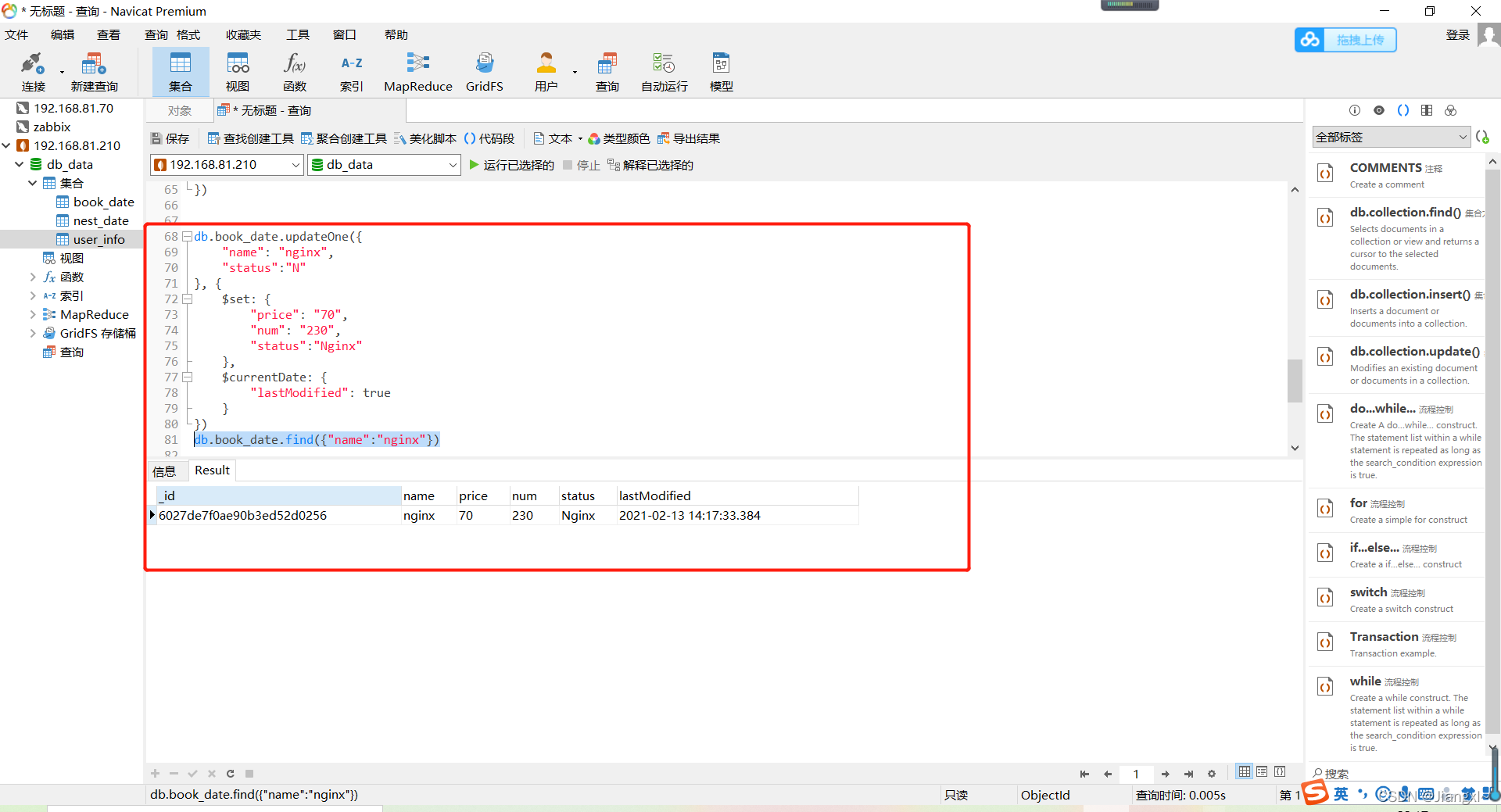Viewport: 1501px width, 812px height.
Task: Open 自动运行 automation toolbar icon
Action: coord(665,72)
